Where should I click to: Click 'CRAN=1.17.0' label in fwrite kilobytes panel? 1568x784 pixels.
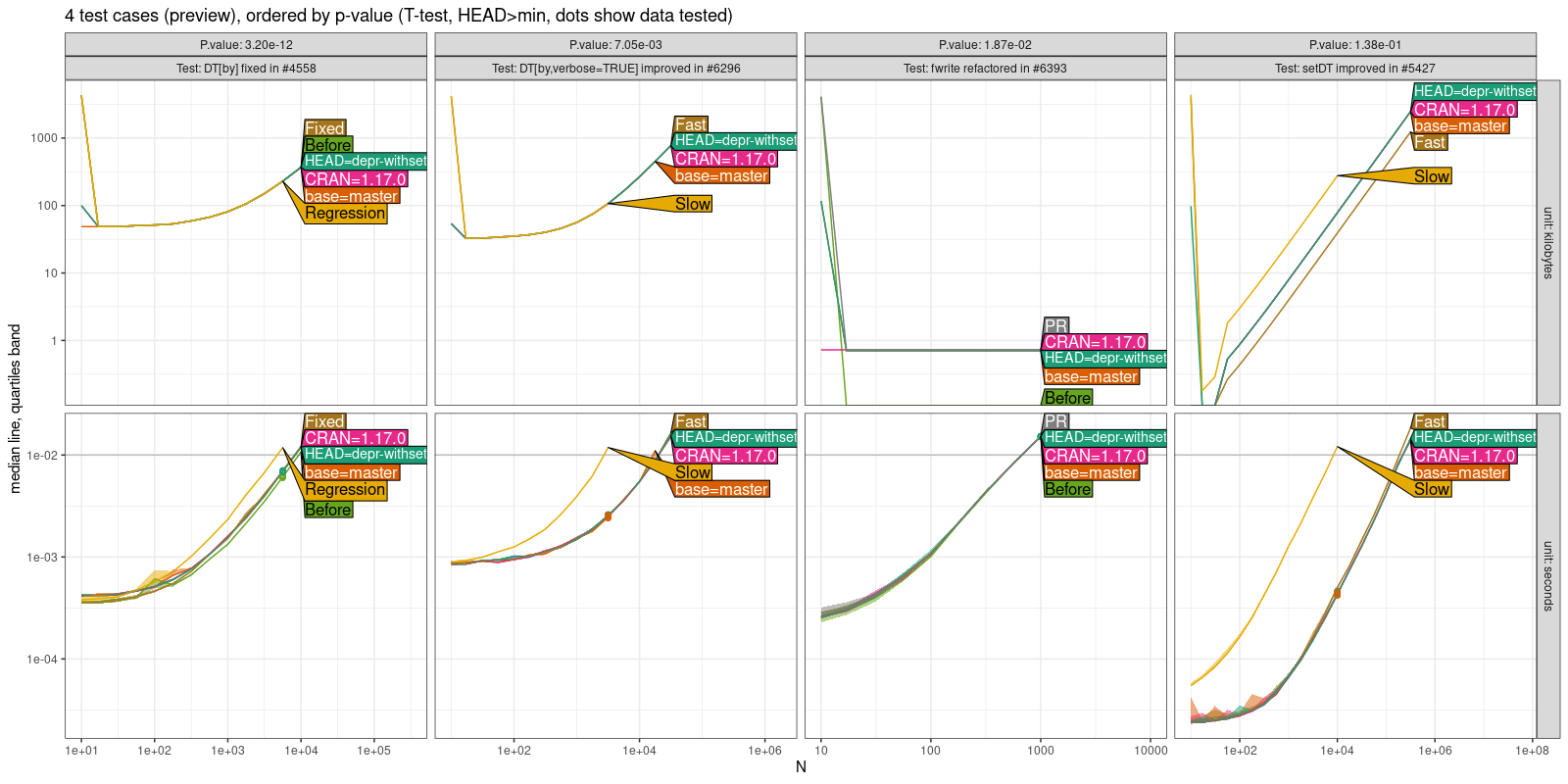[x=1095, y=342]
